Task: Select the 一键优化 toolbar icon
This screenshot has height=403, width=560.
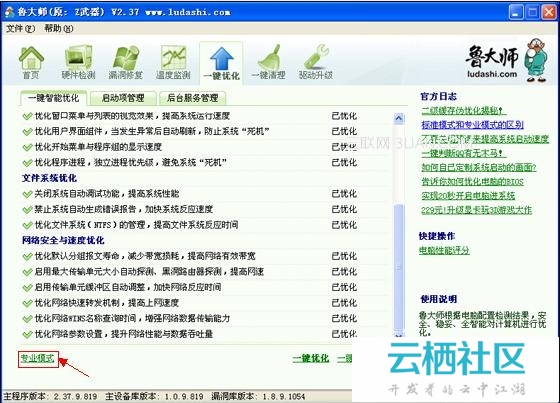Action: tap(221, 63)
